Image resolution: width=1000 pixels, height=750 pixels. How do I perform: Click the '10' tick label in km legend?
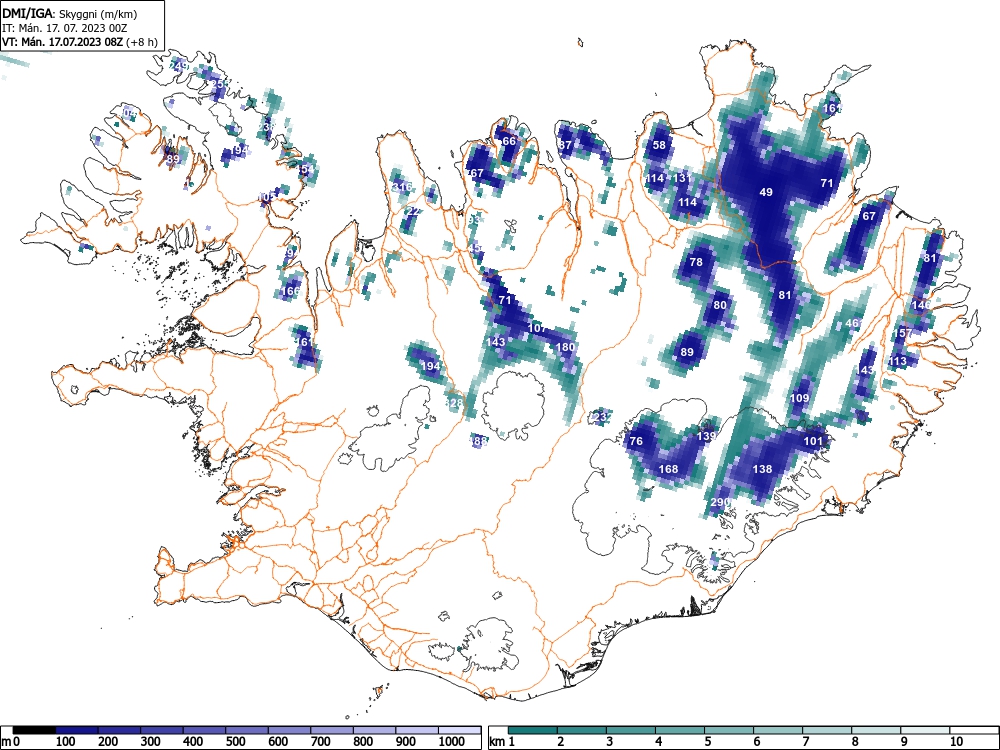955,742
